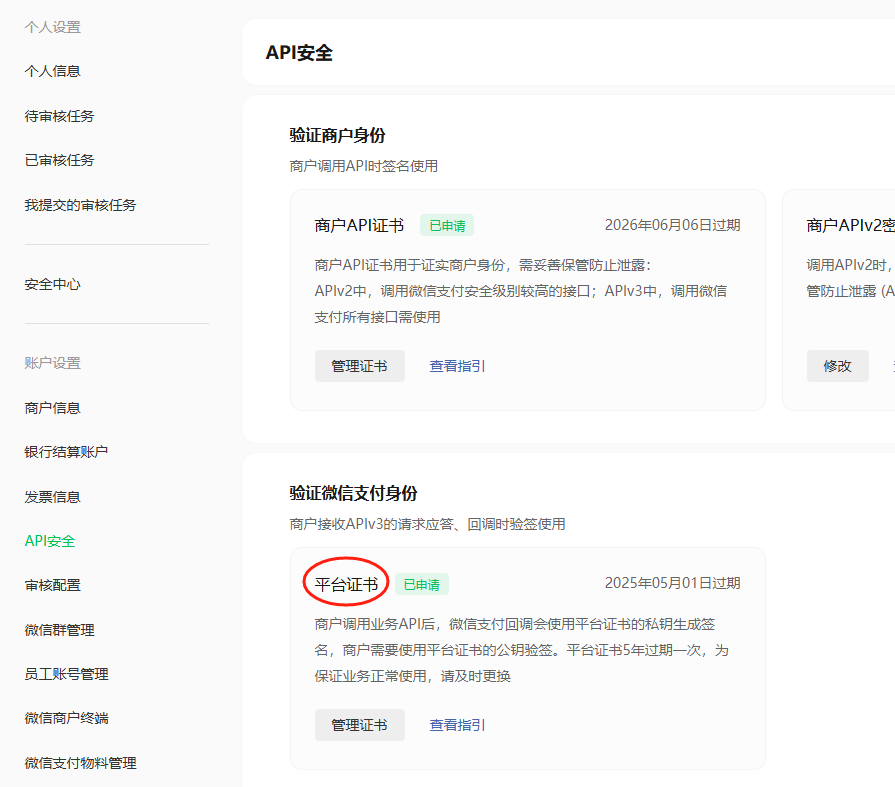Screen dimensions: 895x787
Task: Open 查看指引 link in 平台证书 card
Action: pos(457,725)
